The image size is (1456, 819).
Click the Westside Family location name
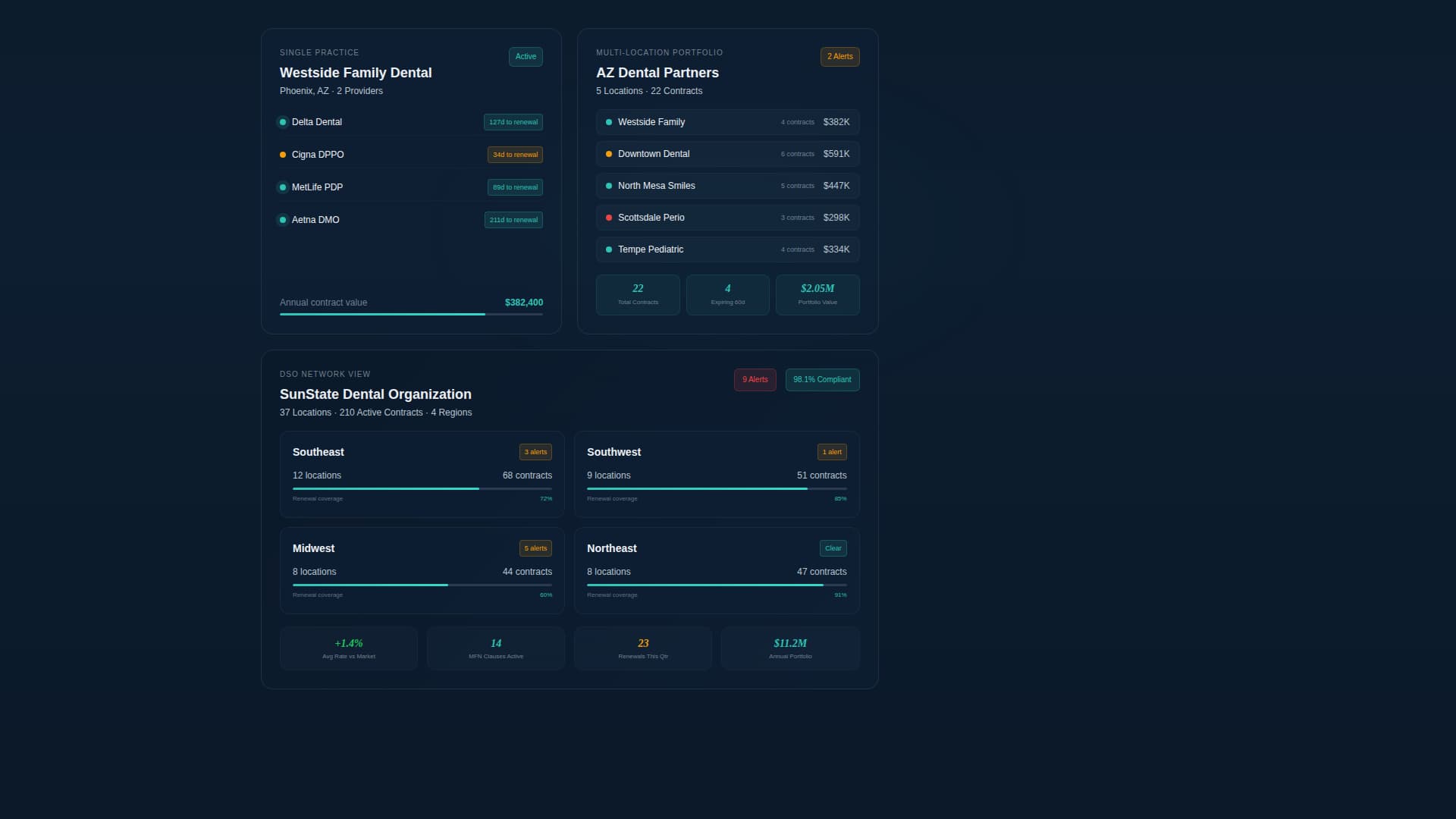651,122
